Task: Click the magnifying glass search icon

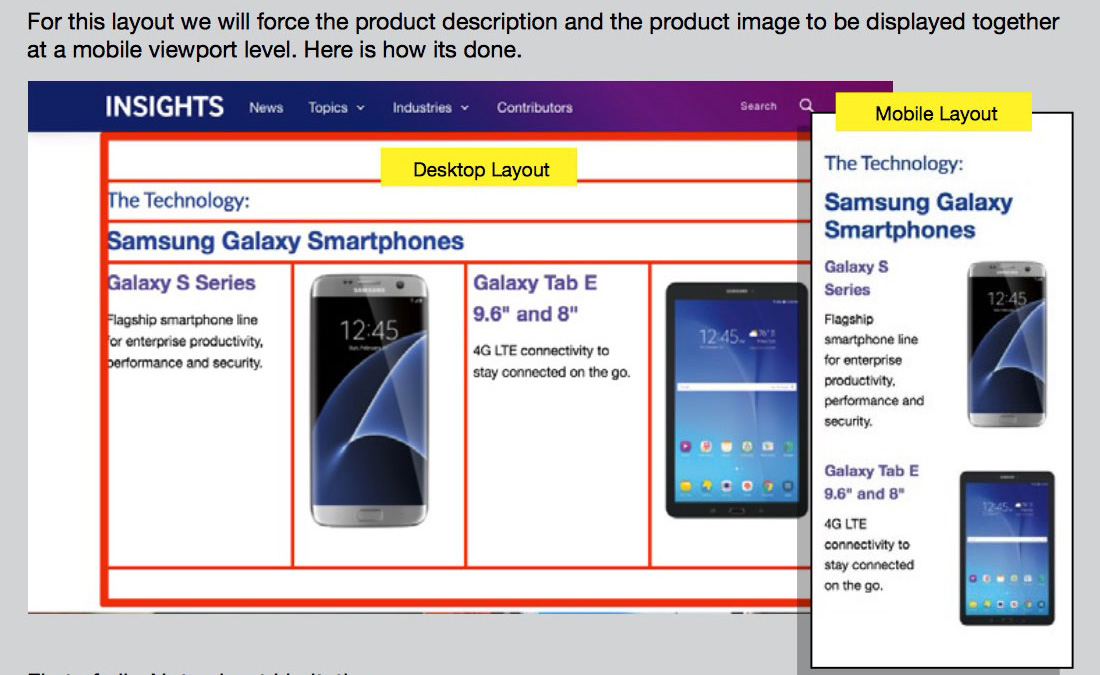Action: [807, 105]
